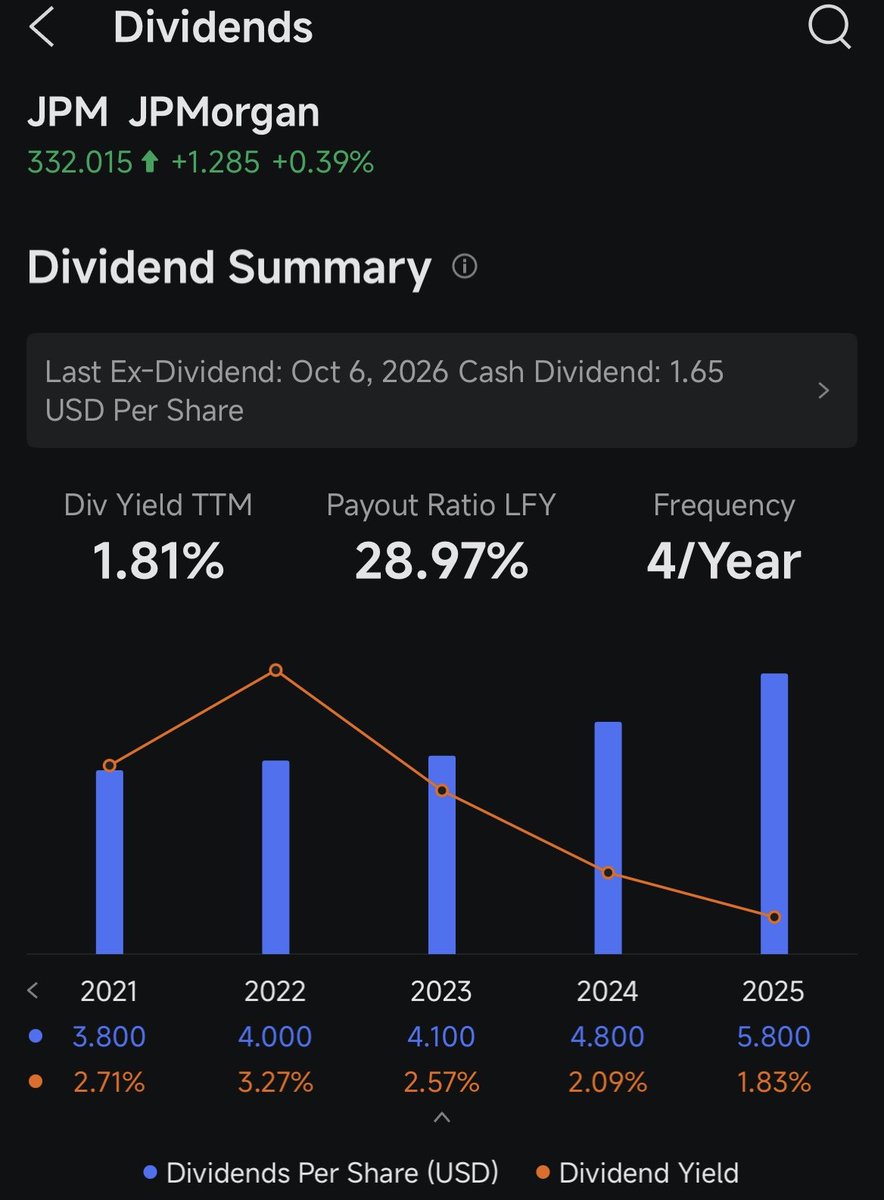Tap the 2023 year label

(441, 991)
